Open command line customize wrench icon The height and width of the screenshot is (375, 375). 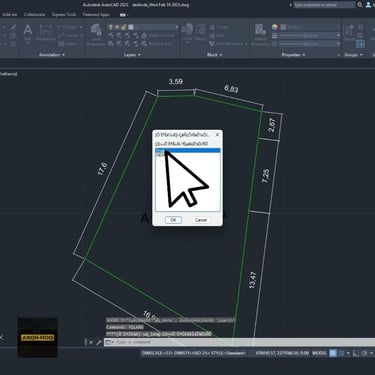click(x=99, y=342)
